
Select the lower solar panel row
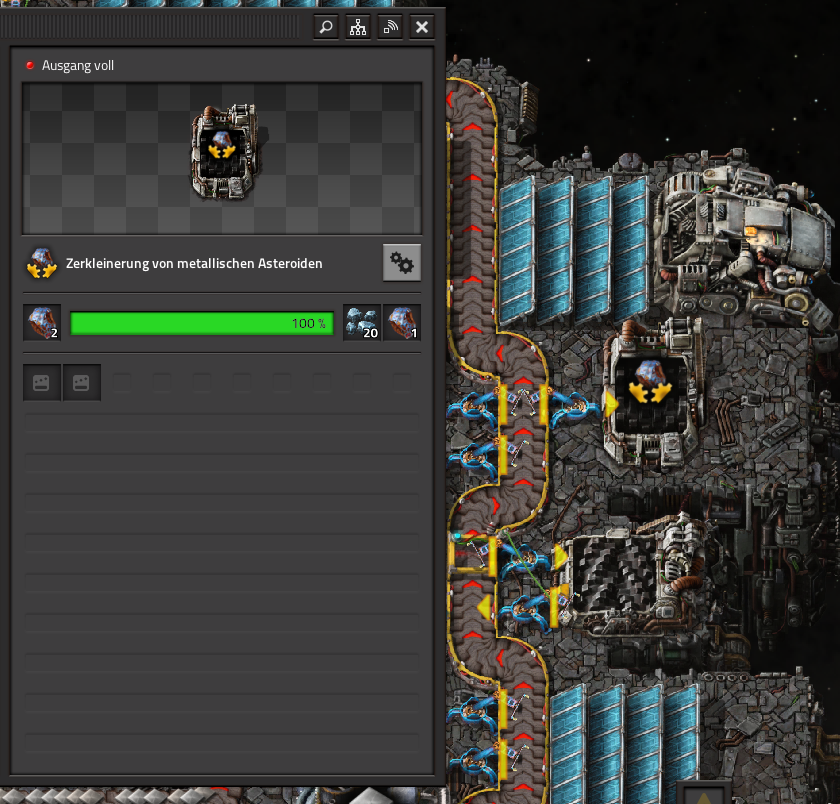[624, 742]
